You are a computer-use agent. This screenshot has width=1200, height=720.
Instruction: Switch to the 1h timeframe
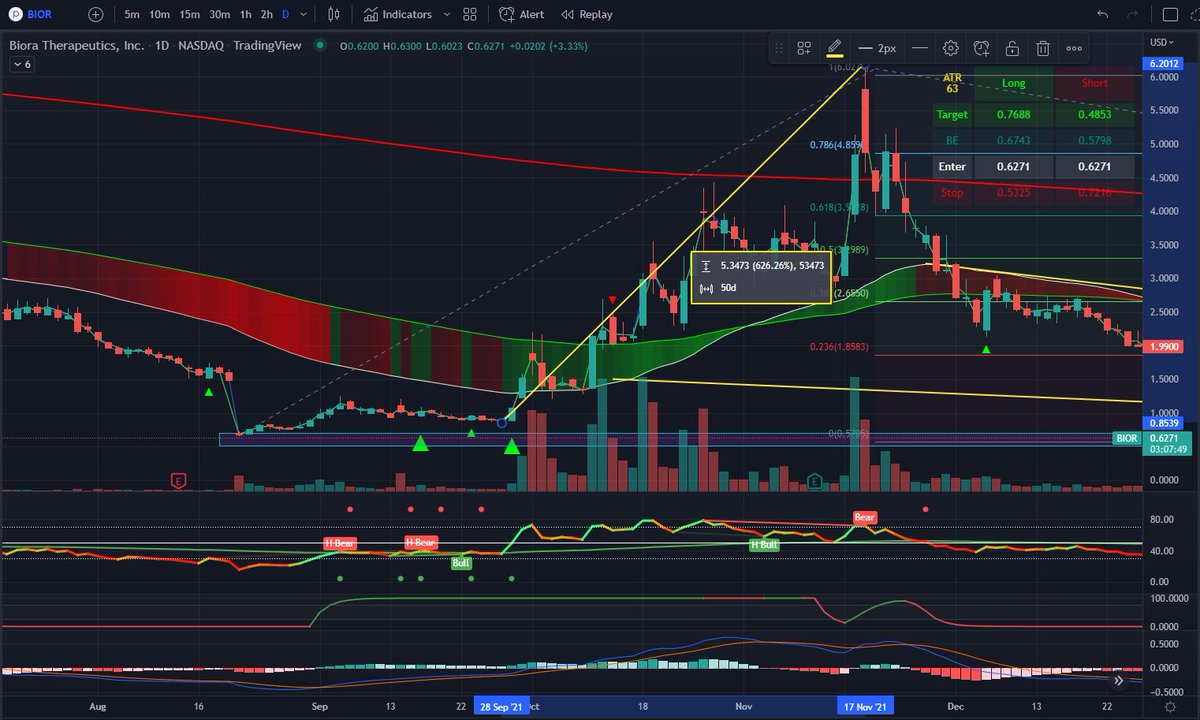(245, 15)
